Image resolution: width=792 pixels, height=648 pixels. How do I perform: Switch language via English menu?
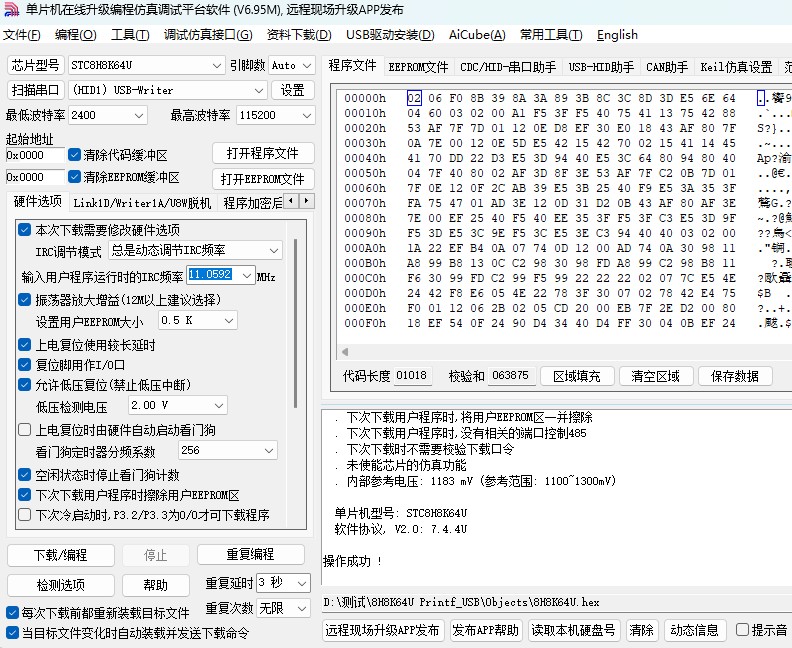click(x=617, y=35)
